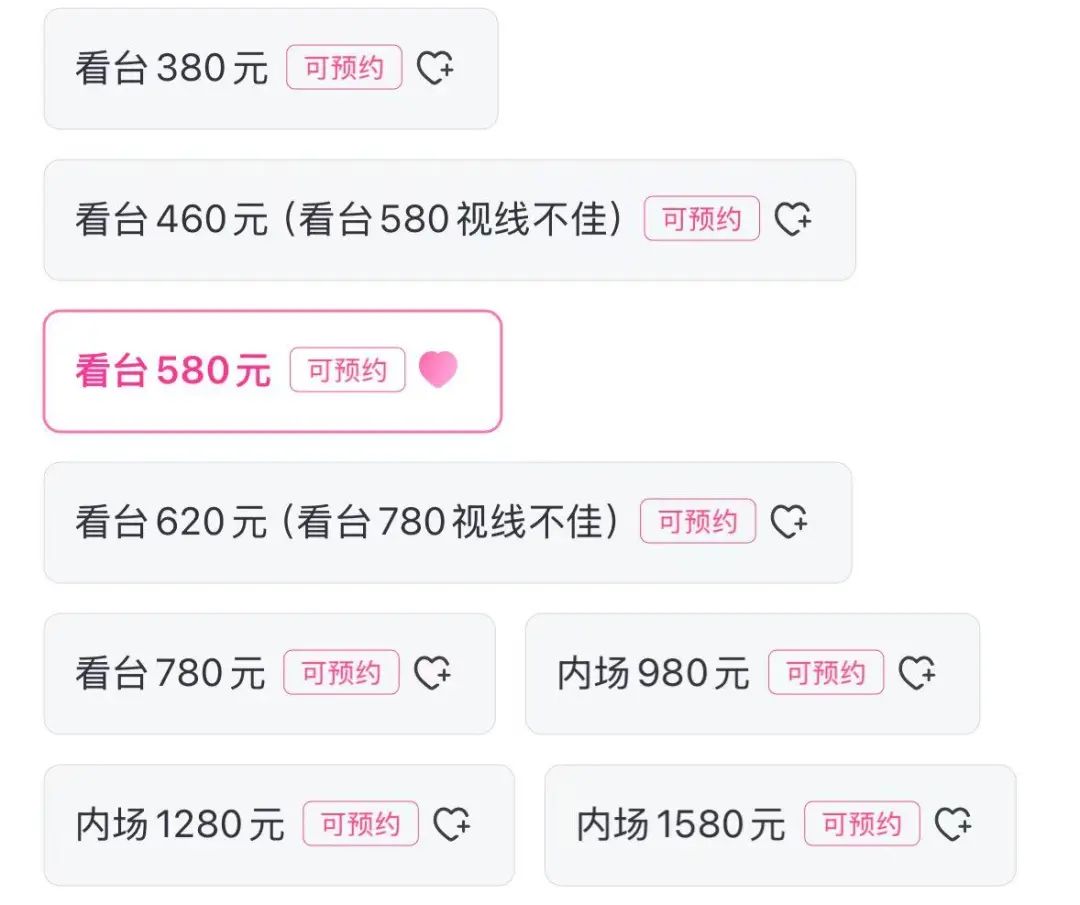Tap 可预约 badge on 看台 580元
The image size is (1080, 905).
347,370
